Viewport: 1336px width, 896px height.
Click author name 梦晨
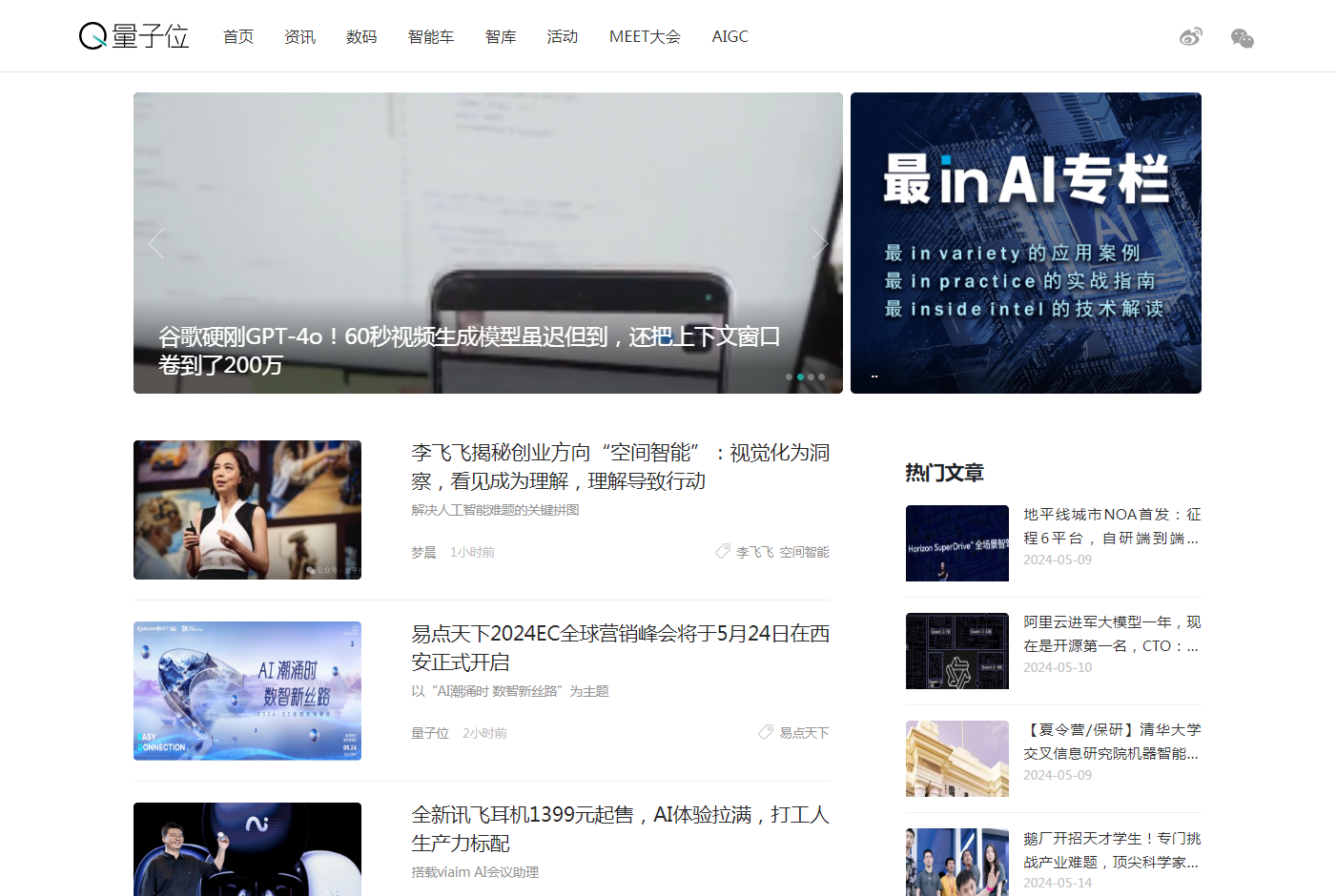pyautogui.click(x=423, y=552)
